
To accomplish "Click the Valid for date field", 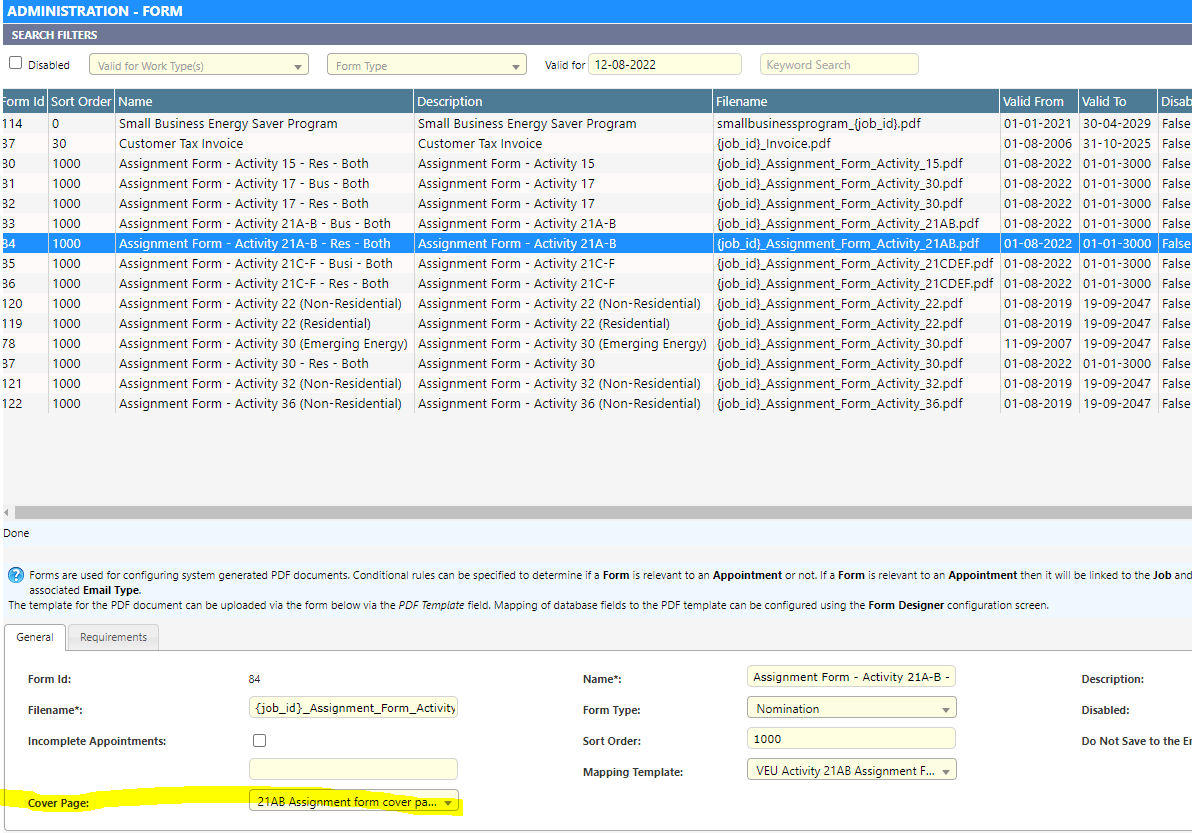I will (664, 65).
